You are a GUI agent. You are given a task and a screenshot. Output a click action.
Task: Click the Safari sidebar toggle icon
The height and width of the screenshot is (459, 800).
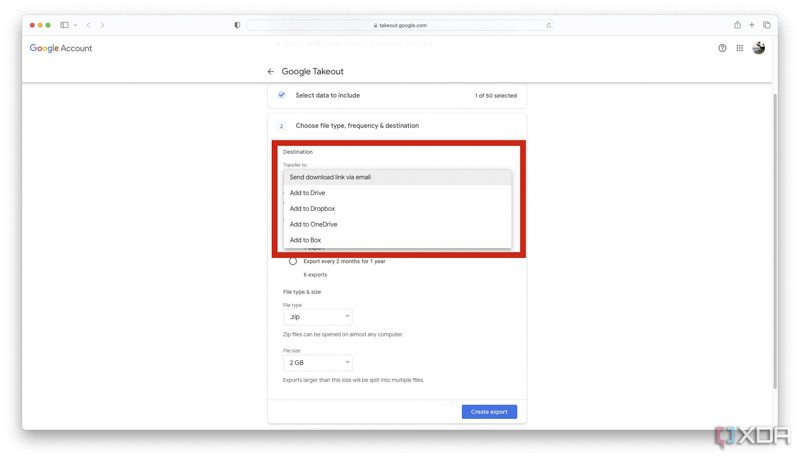[64, 24]
